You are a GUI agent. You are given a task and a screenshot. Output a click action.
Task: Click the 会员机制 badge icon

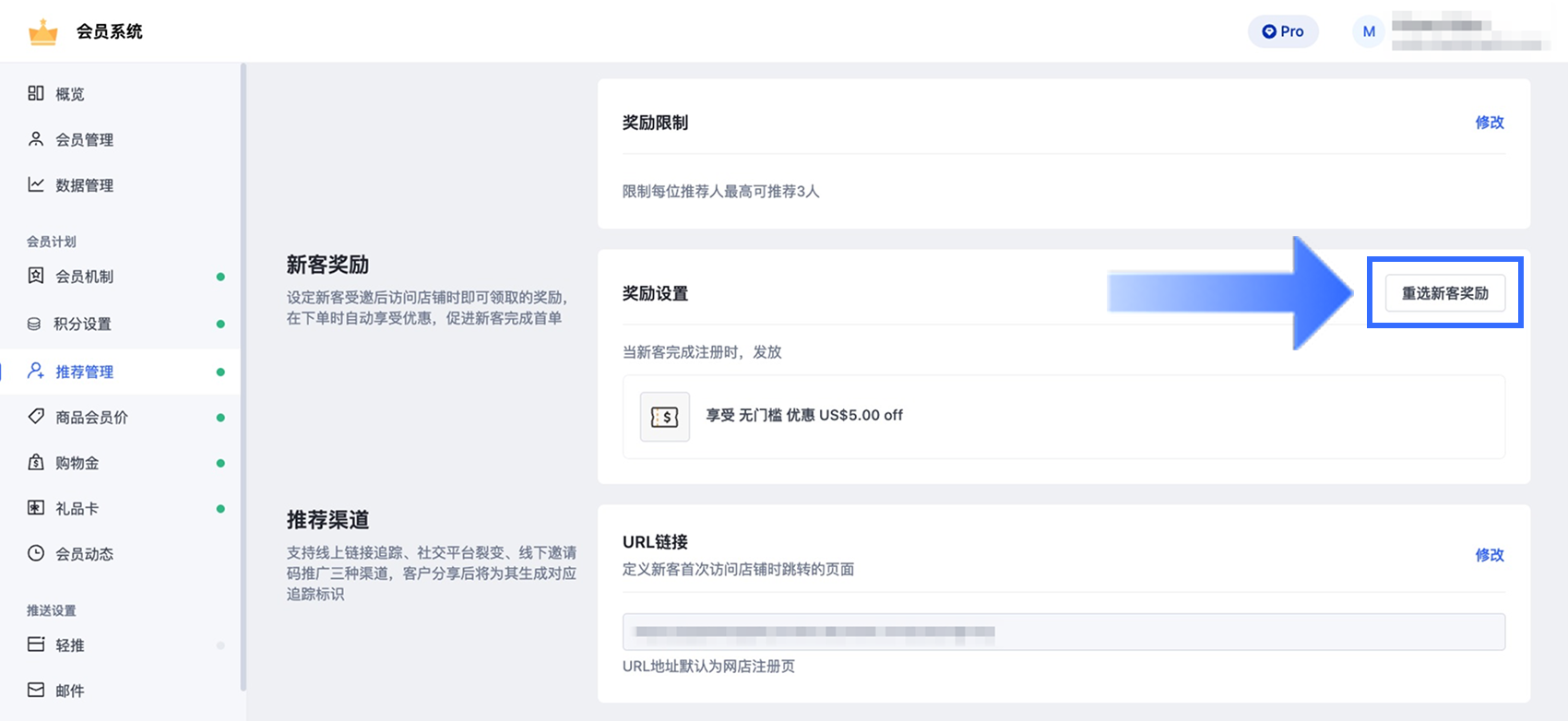(36, 276)
